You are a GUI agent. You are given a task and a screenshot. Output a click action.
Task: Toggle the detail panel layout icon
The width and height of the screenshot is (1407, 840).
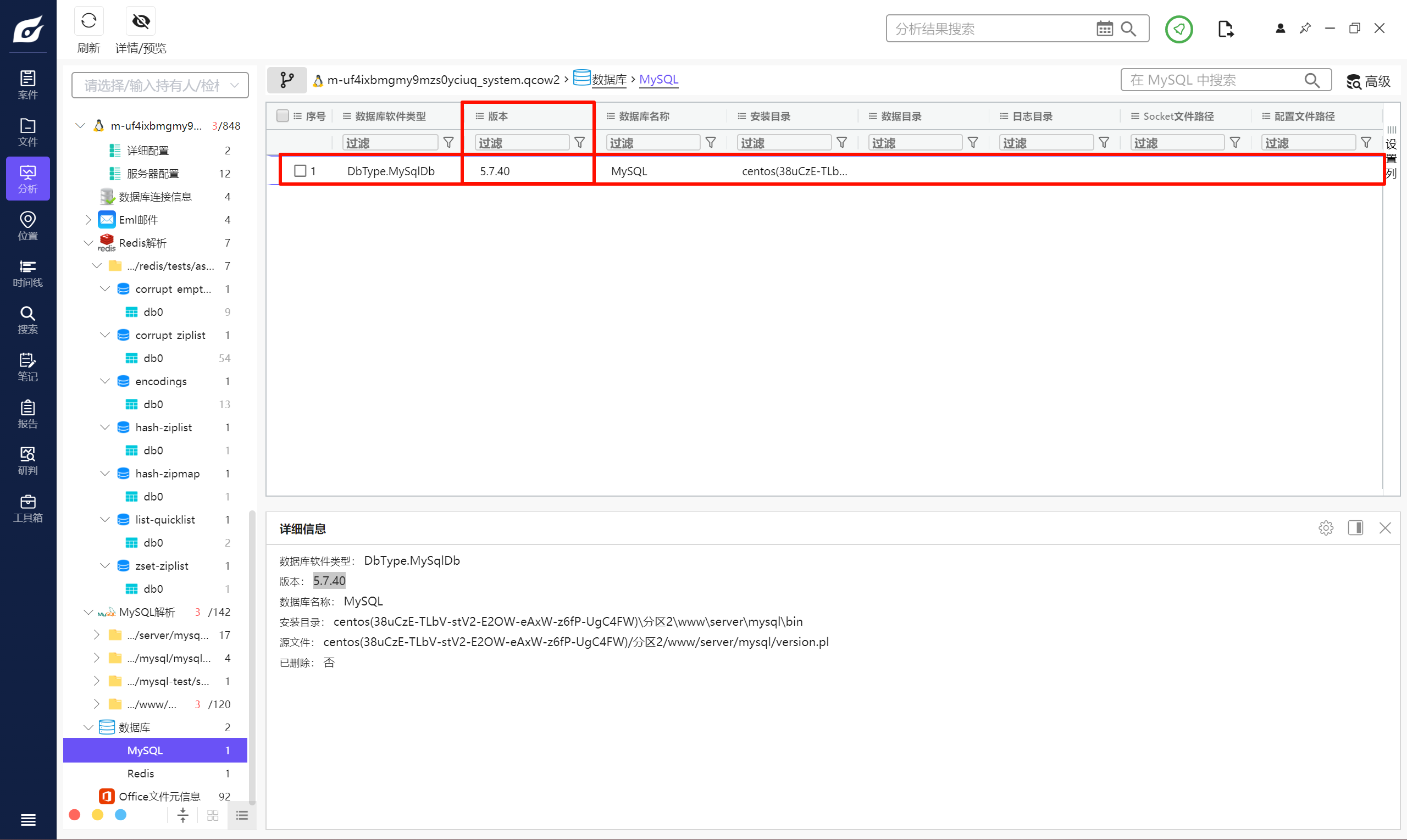click(1355, 527)
